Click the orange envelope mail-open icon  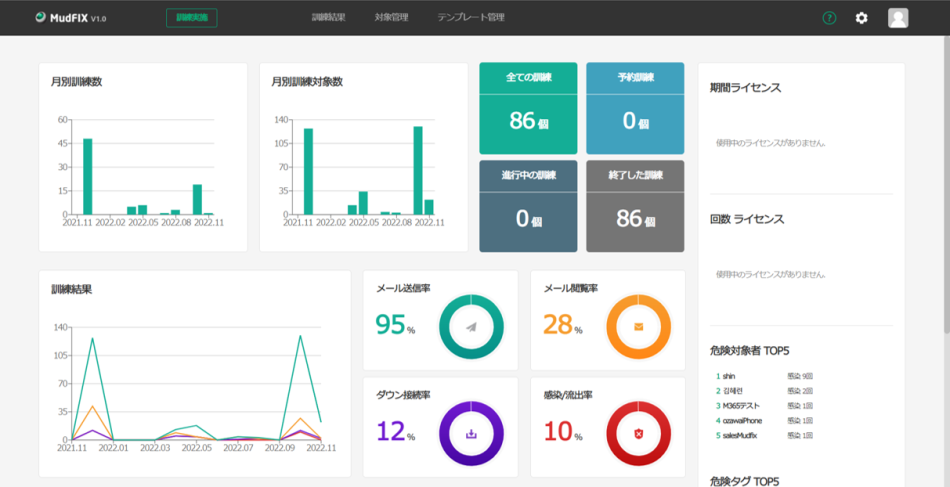[638, 326]
